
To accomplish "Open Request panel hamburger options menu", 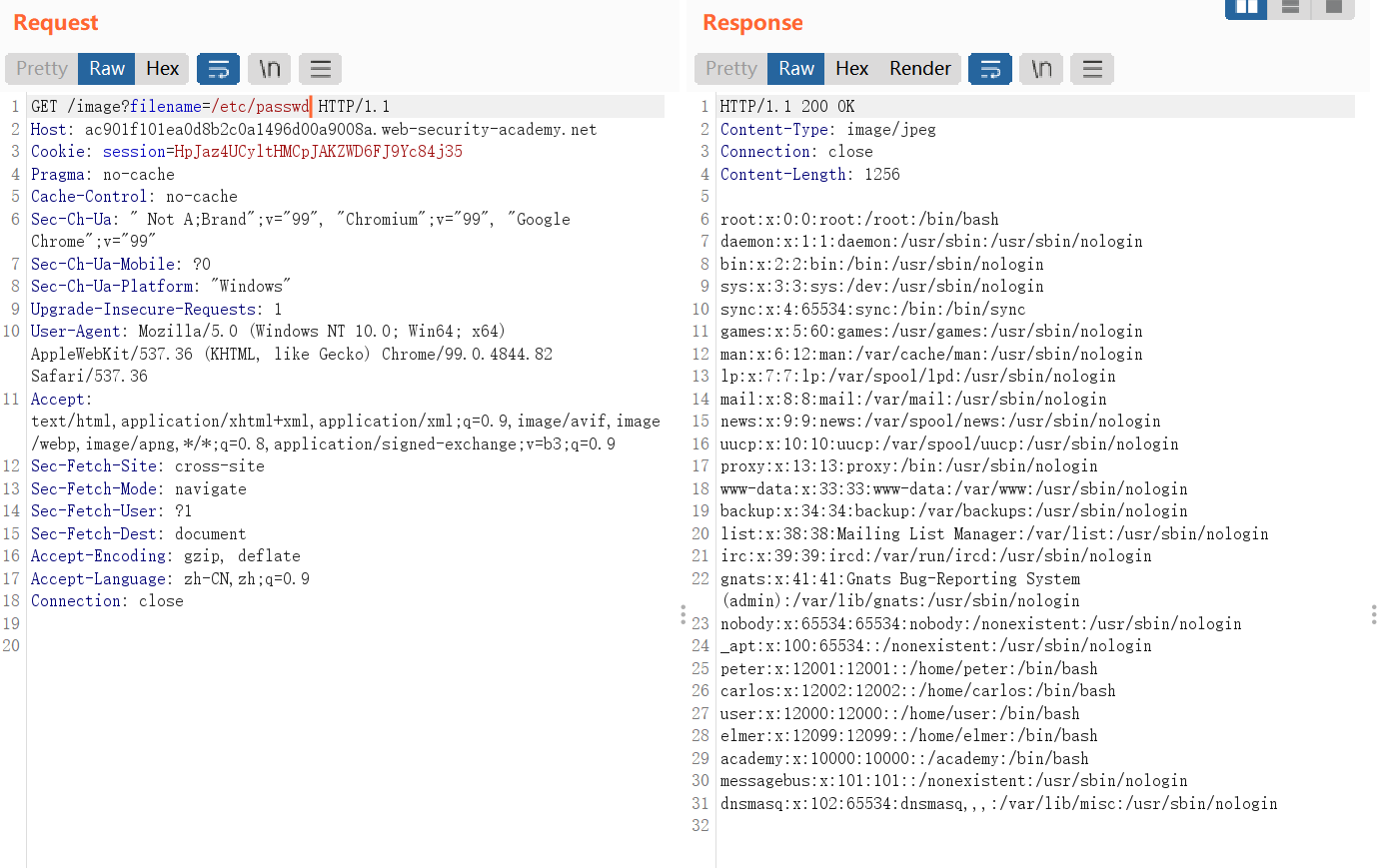I will (x=321, y=68).
